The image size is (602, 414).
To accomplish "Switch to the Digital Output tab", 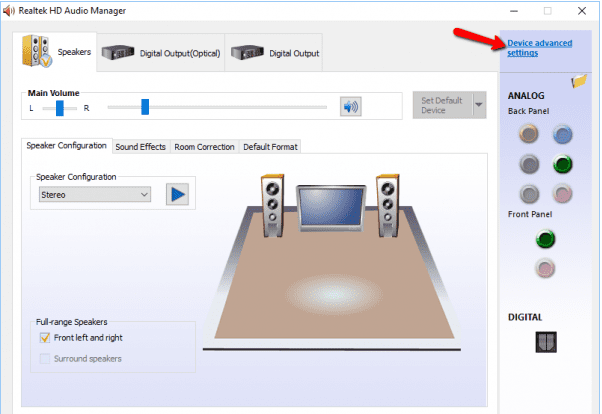I will click(x=274, y=53).
